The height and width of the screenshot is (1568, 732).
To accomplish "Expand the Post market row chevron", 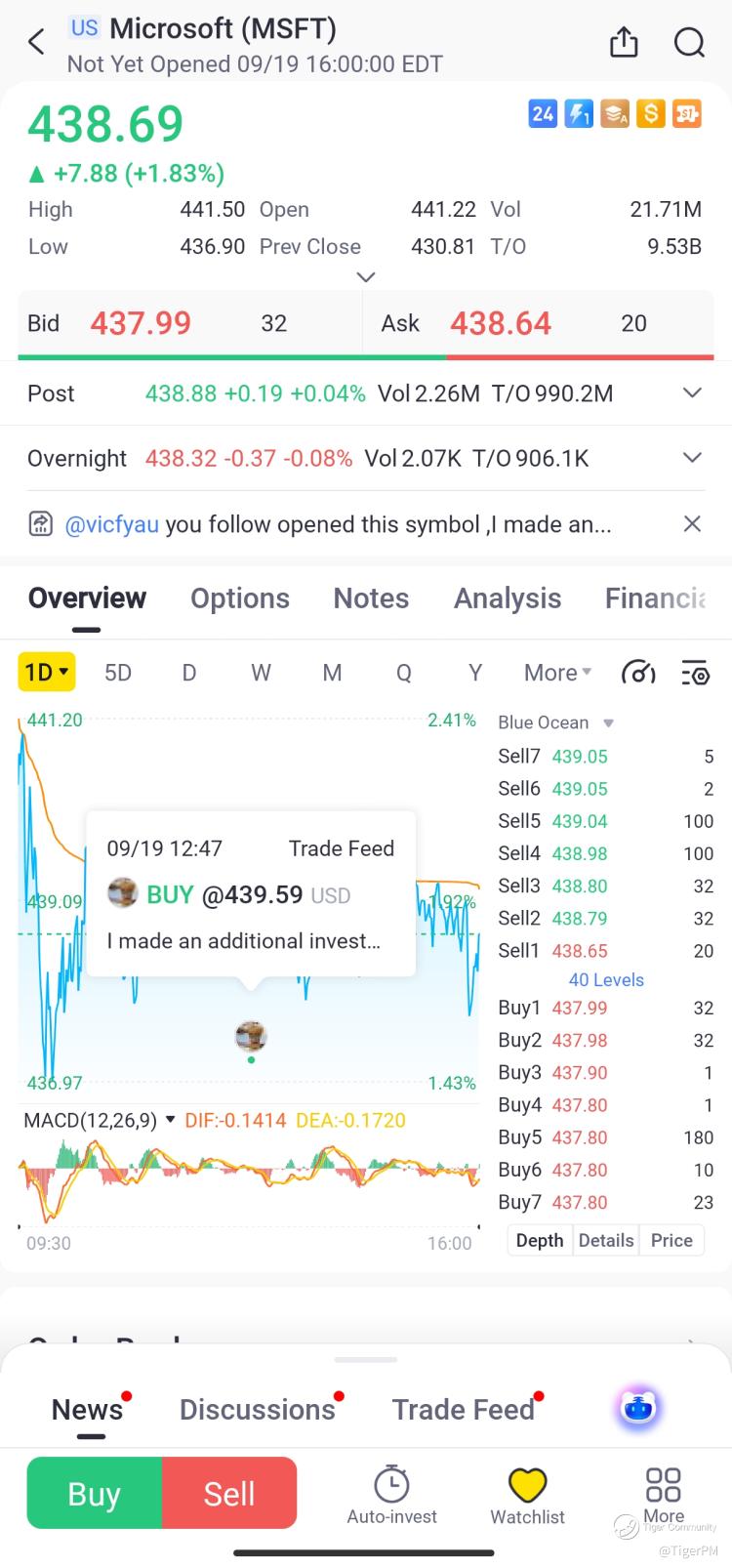I will [692, 392].
